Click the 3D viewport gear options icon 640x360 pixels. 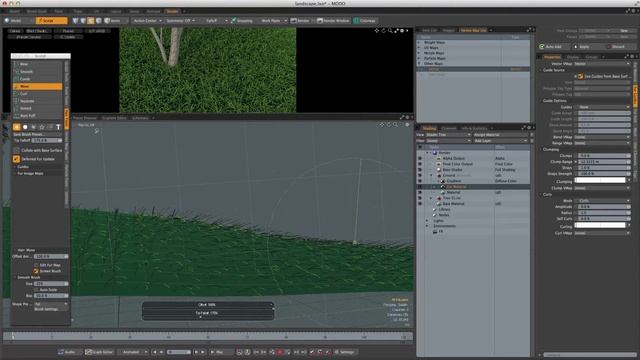[x=407, y=124]
